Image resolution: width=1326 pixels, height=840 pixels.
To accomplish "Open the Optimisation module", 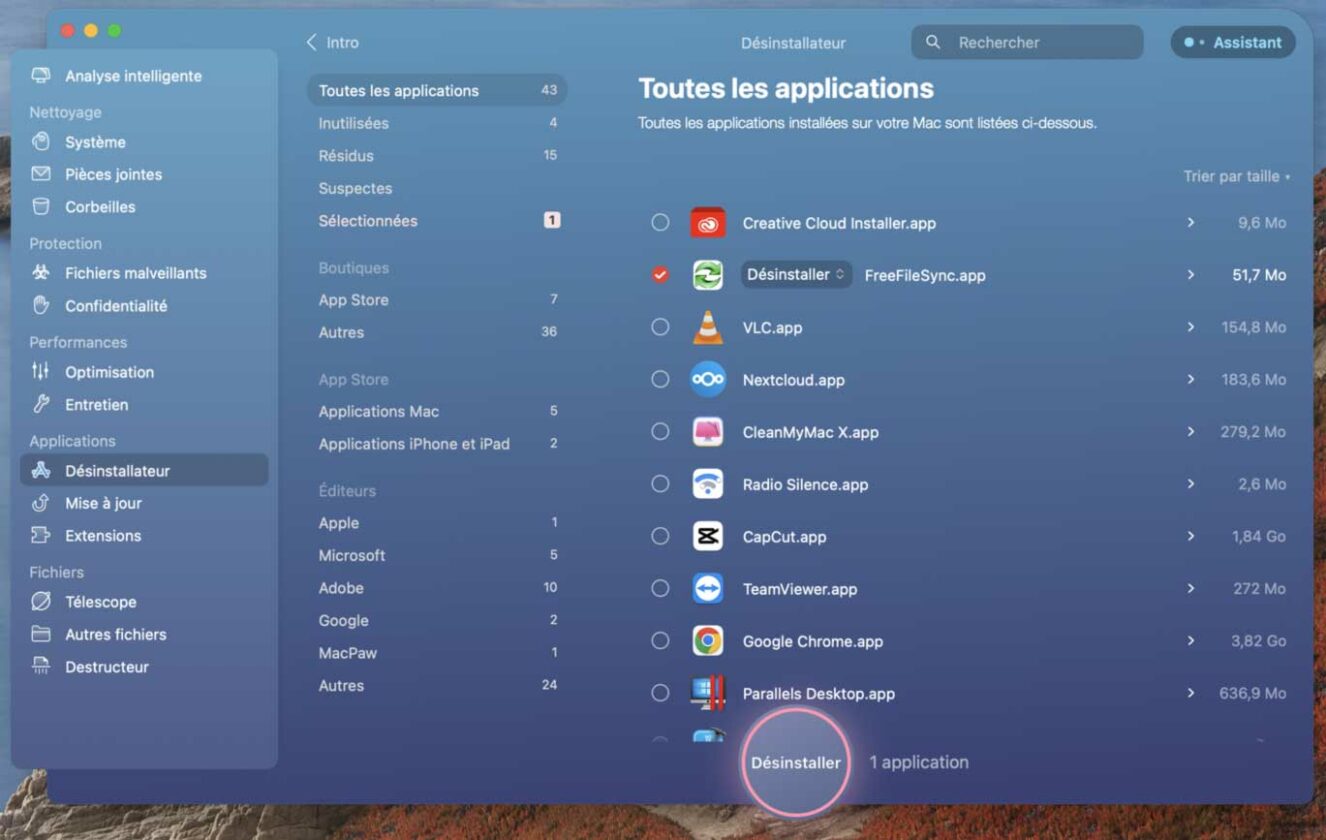I will click(108, 372).
